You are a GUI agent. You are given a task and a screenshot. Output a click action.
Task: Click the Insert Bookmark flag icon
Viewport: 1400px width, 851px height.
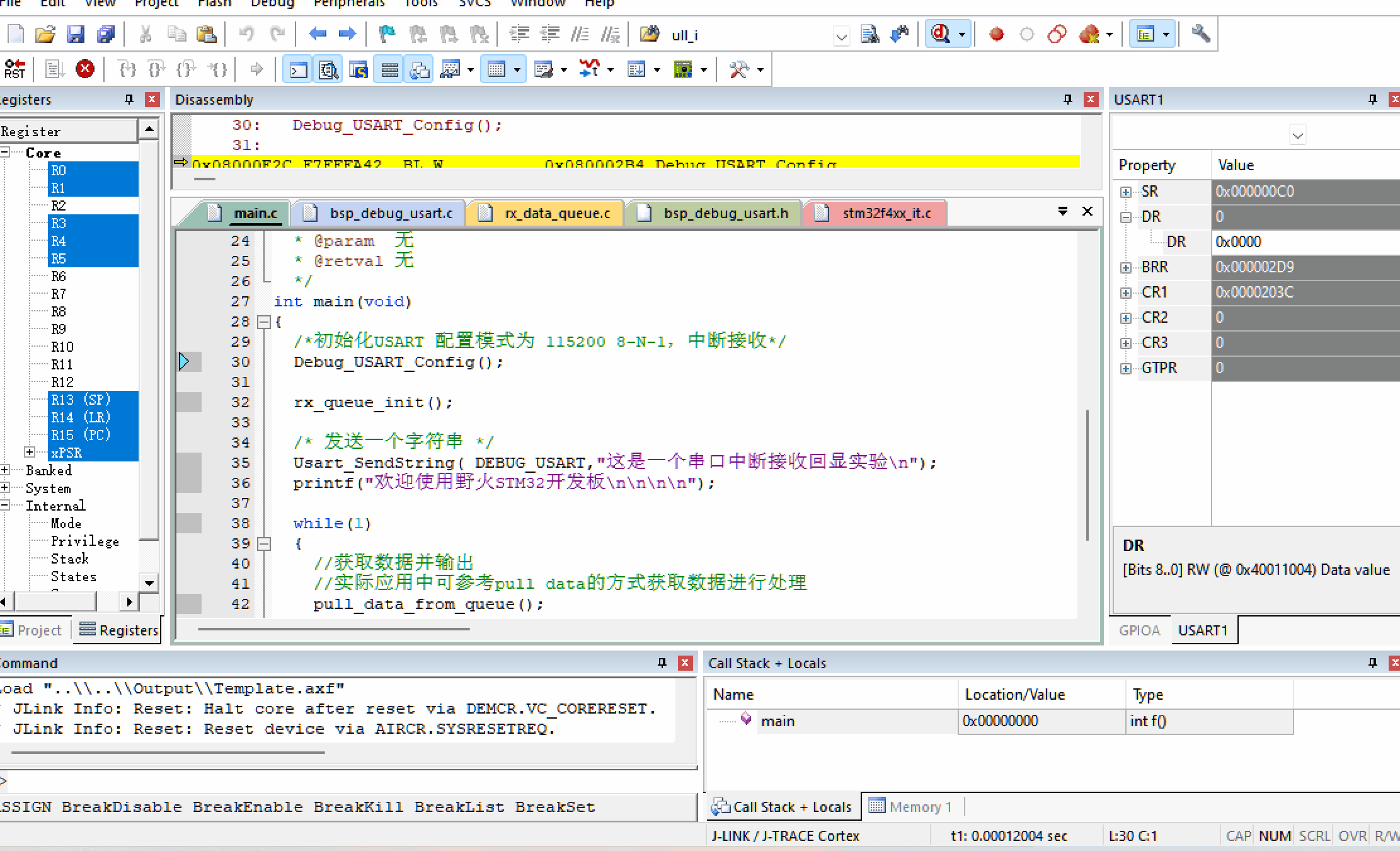pos(386,34)
